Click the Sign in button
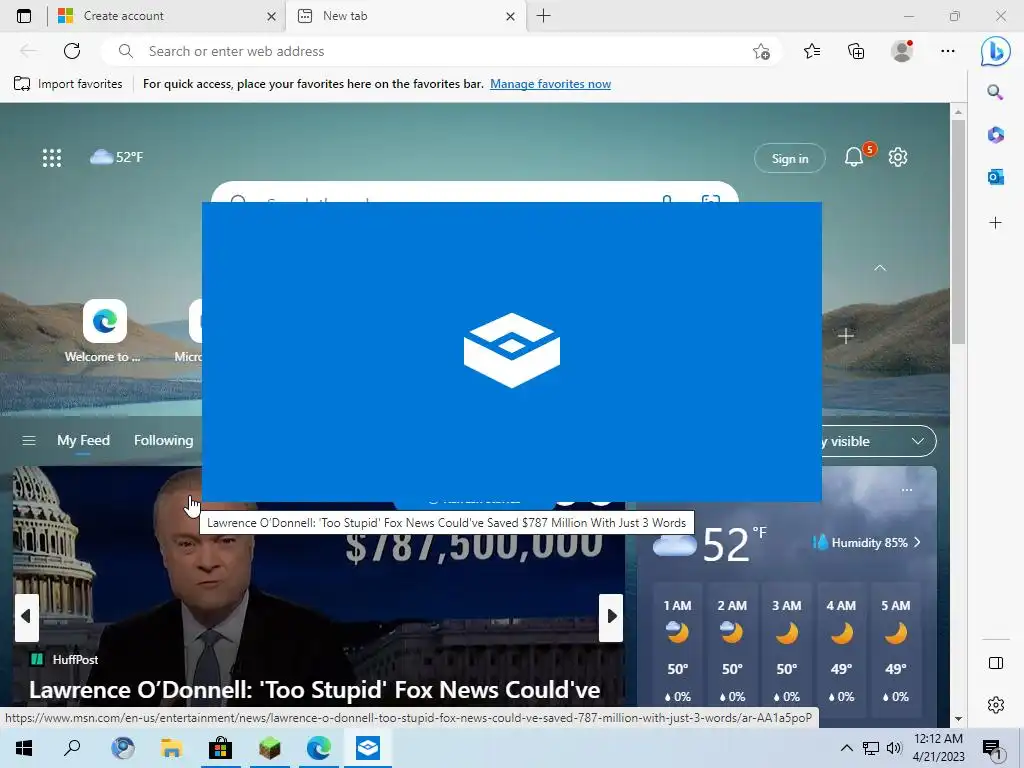Image resolution: width=1024 pixels, height=768 pixels. pyautogui.click(x=790, y=158)
